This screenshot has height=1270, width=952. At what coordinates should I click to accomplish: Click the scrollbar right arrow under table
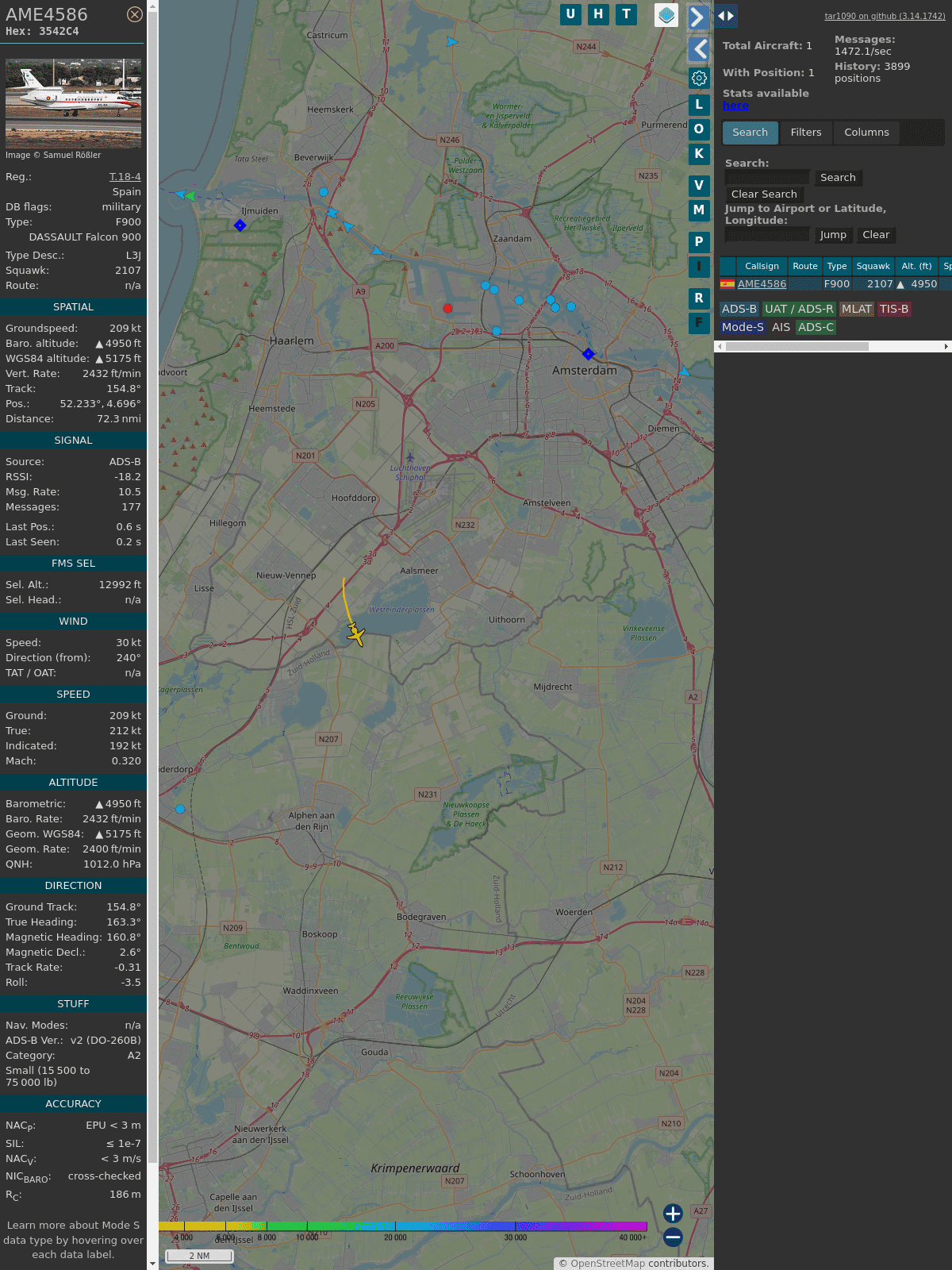click(x=946, y=346)
